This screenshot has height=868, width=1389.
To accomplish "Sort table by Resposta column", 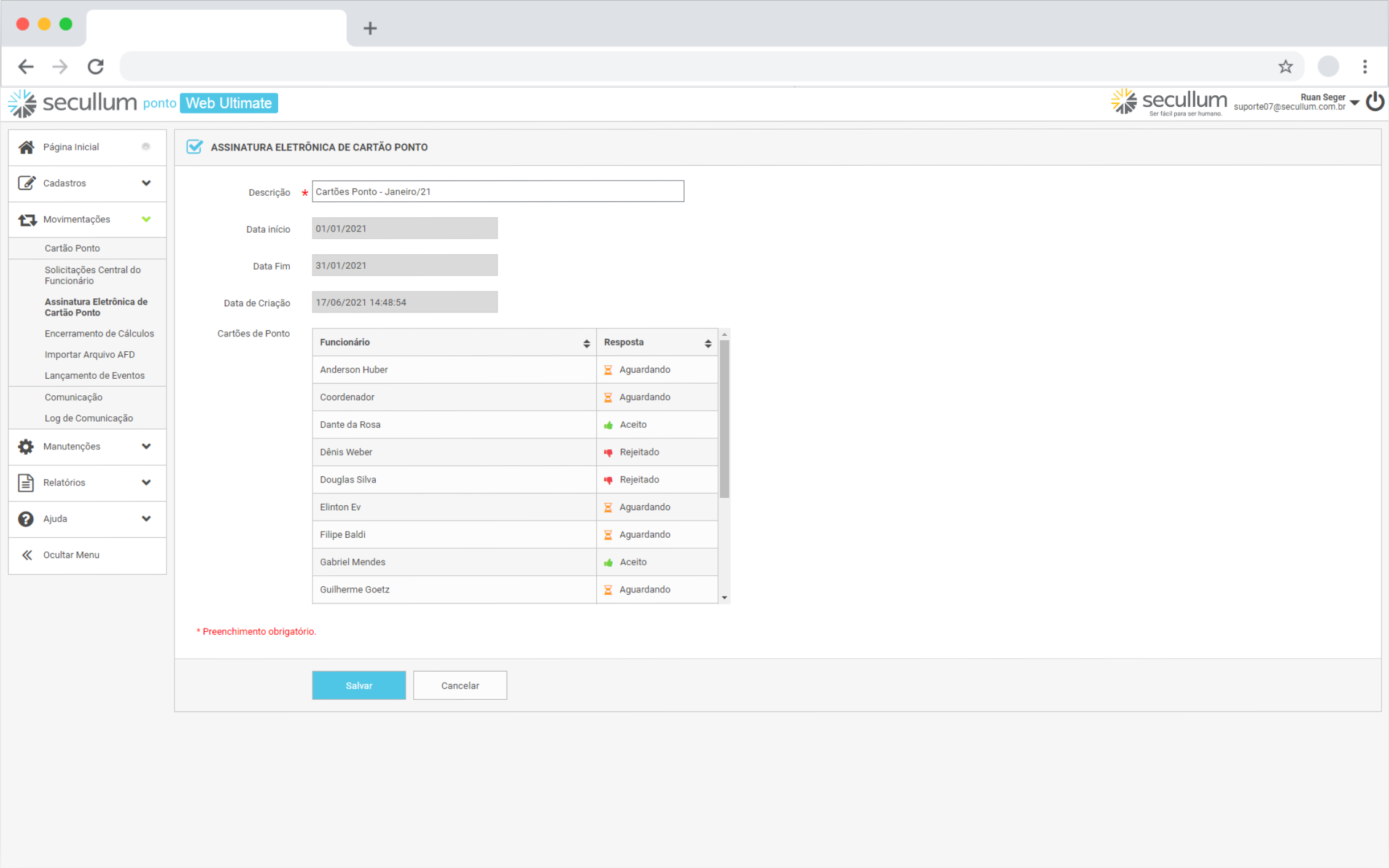I will 707,343.
